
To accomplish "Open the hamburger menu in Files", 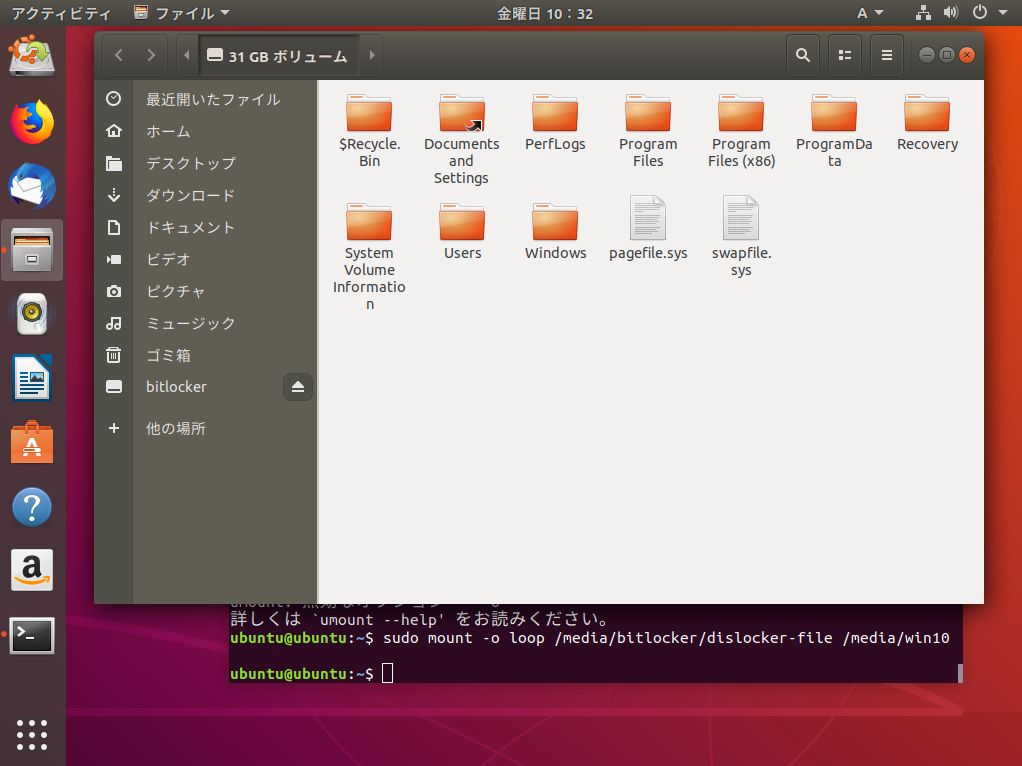I will pyautogui.click(x=886, y=55).
